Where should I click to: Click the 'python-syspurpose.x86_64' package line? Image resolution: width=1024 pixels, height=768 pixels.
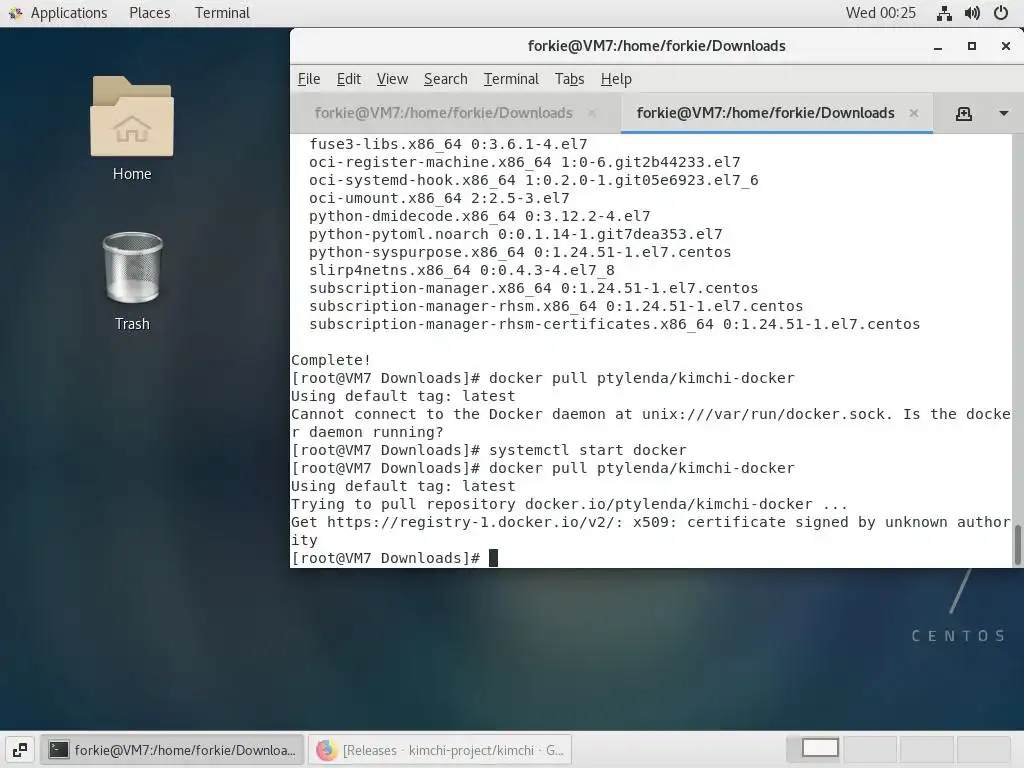pyautogui.click(x=520, y=252)
